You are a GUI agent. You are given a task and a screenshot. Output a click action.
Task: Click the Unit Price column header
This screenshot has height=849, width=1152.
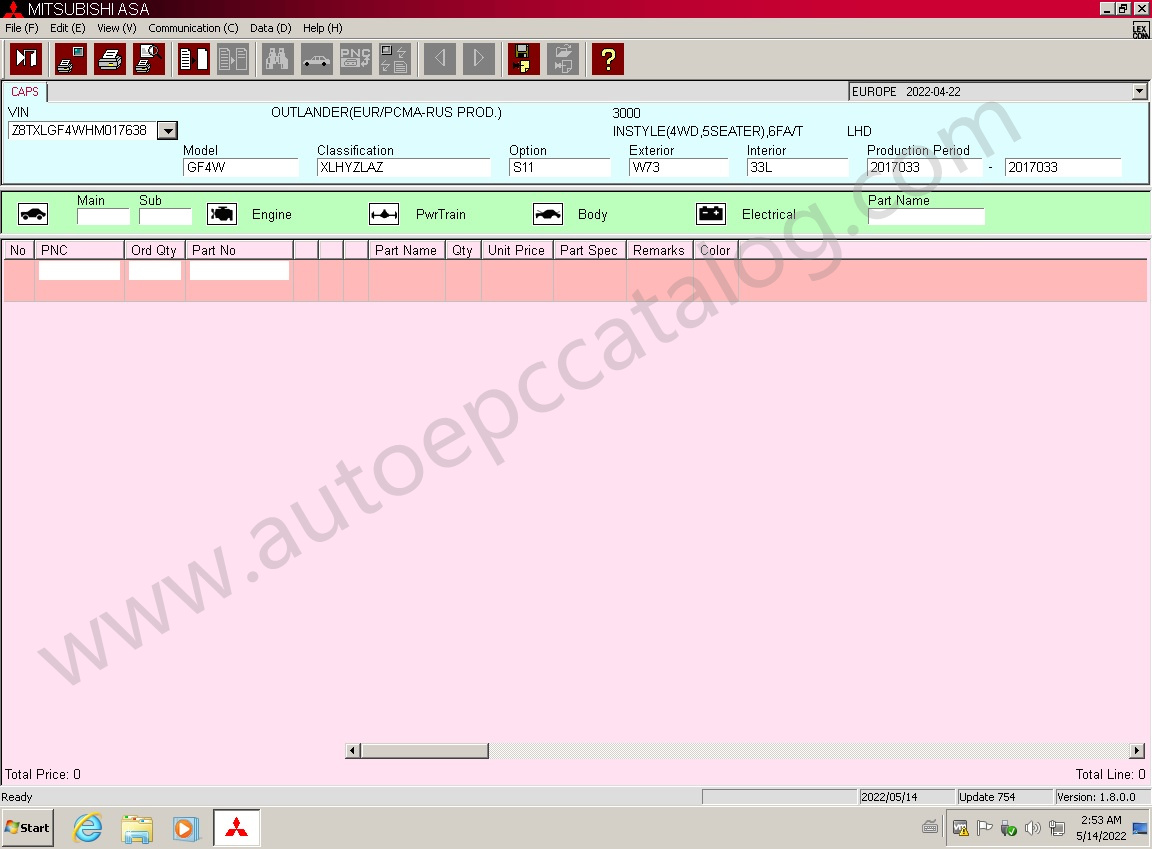coord(517,250)
